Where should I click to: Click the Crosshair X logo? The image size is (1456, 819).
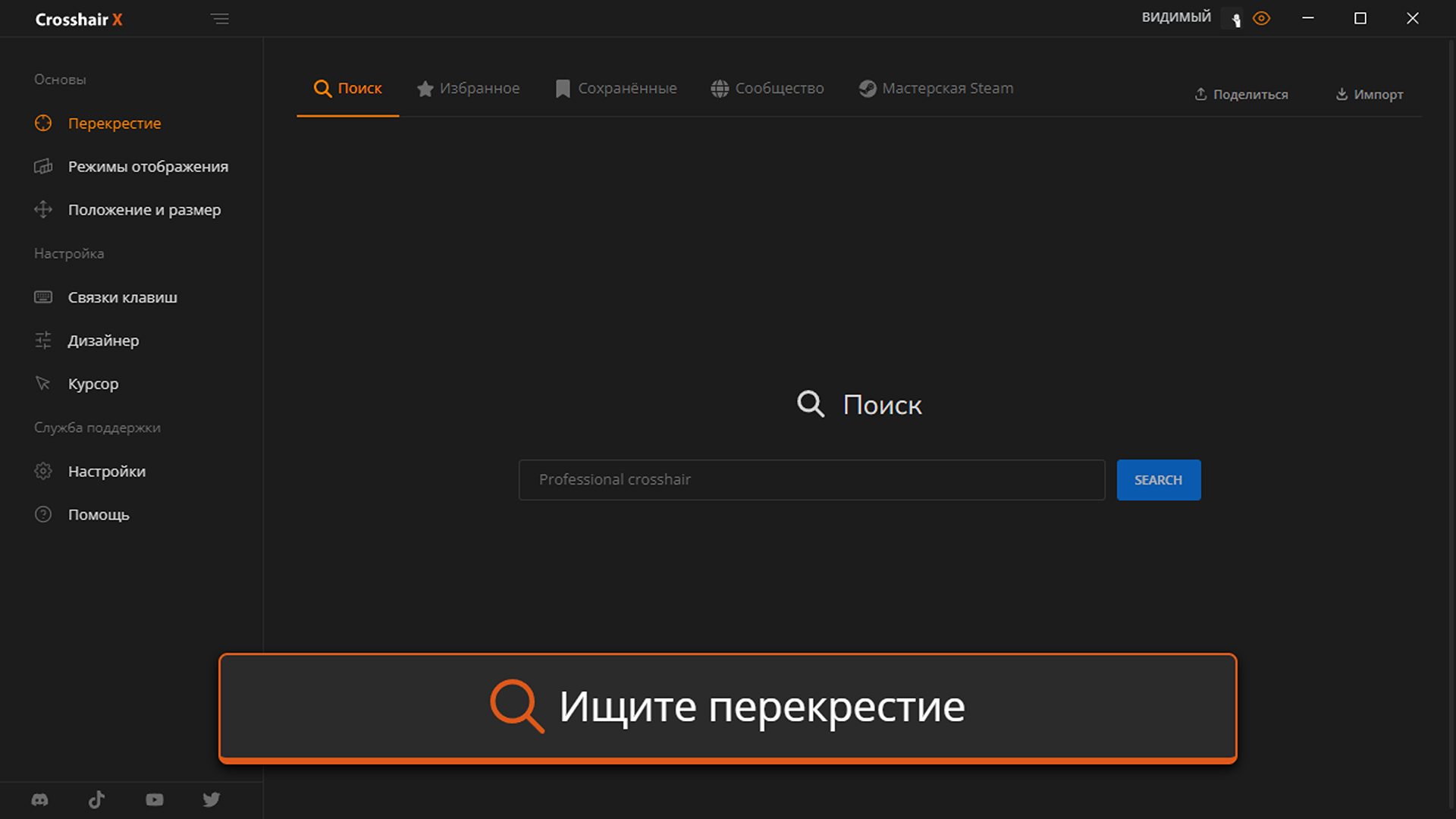pos(79,20)
